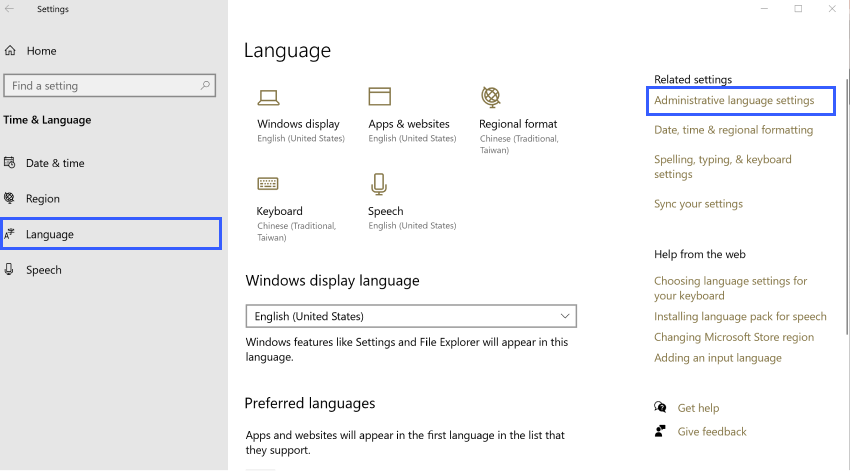Select the Regional format globe icon
This screenshot has height=471, width=850.
(x=490, y=97)
